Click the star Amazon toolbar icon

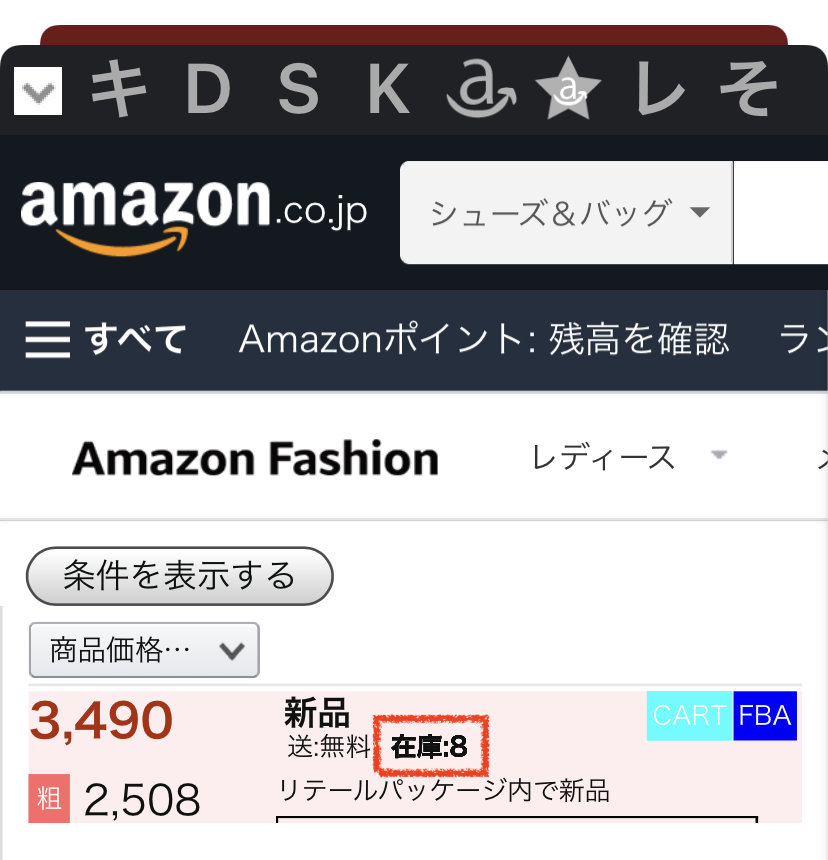[x=568, y=92]
